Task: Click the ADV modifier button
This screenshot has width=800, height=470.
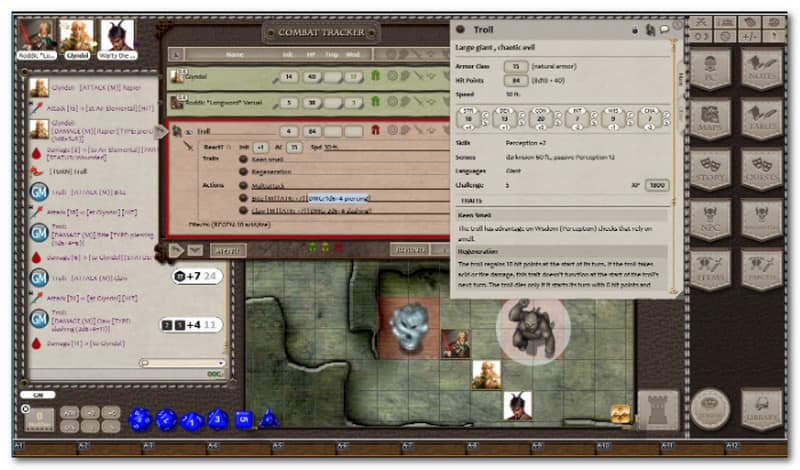Action: tap(70, 412)
